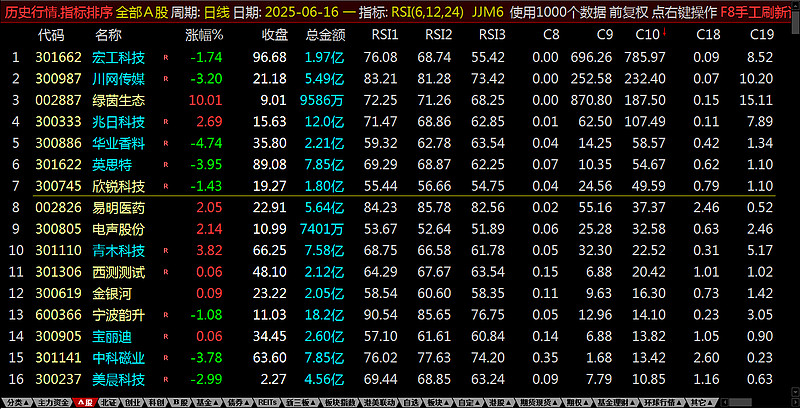This screenshot has width=800, height=409.
Task: Sort by the C19 column header
Action: click(762, 35)
